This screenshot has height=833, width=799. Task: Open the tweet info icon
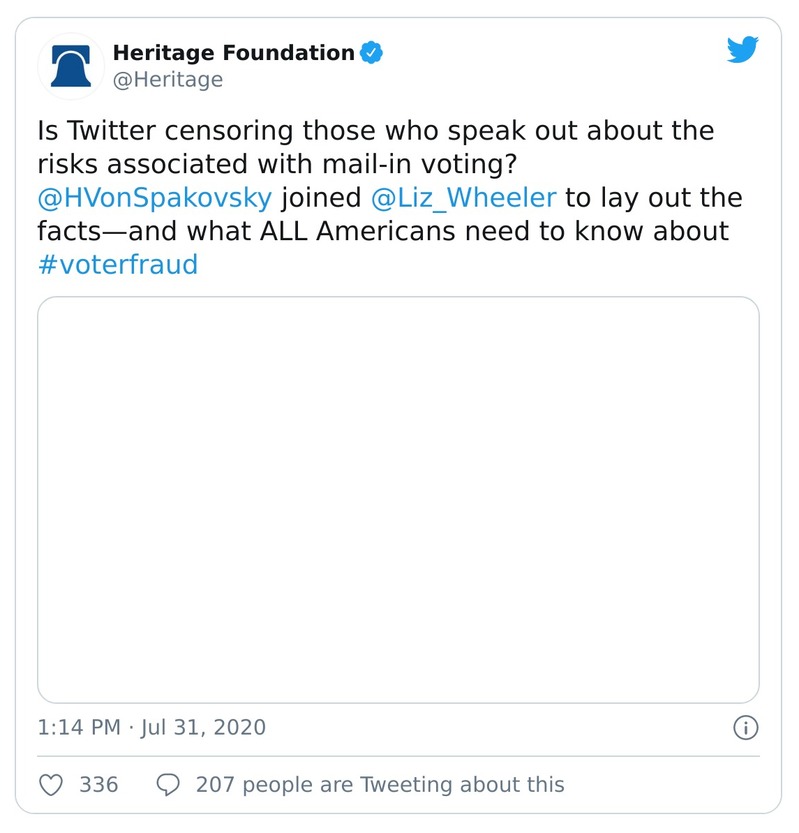pos(745,727)
